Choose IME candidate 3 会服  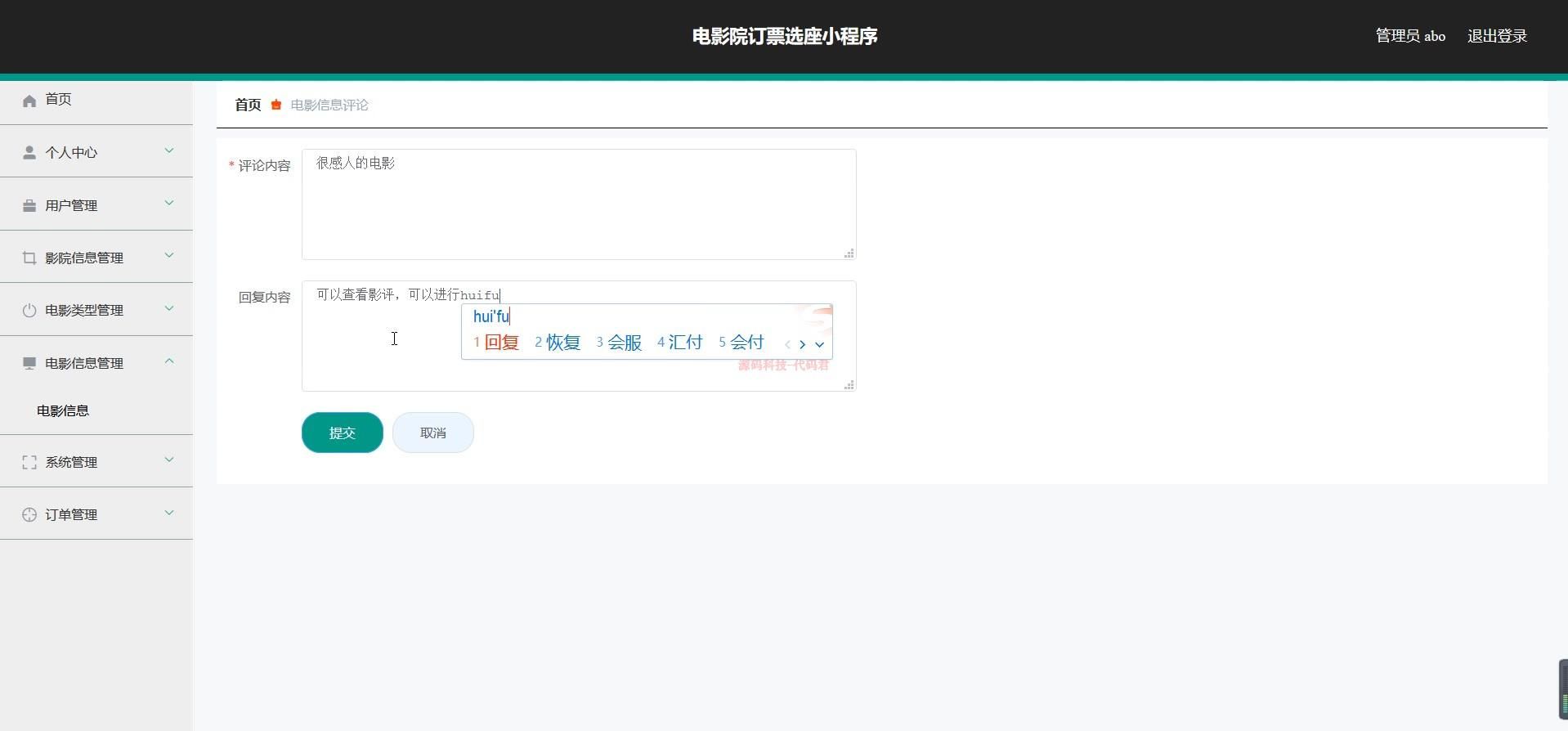pos(619,343)
